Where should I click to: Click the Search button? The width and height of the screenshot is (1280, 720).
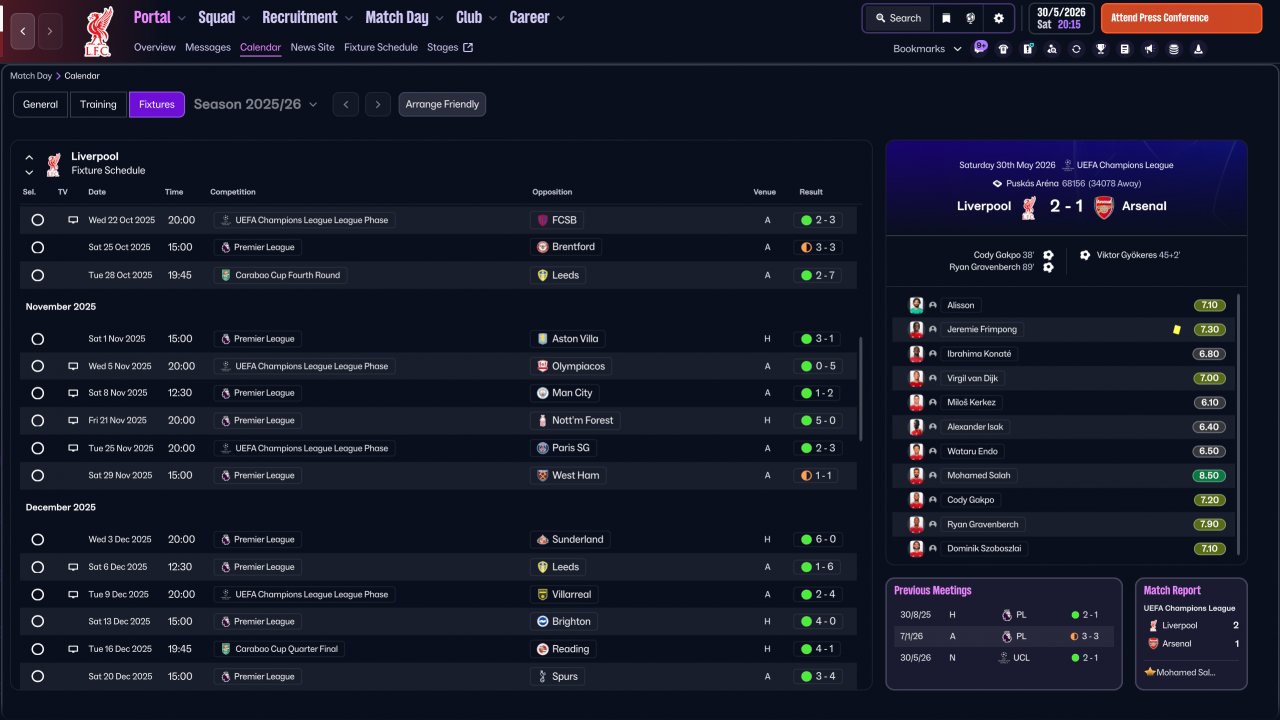click(898, 18)
